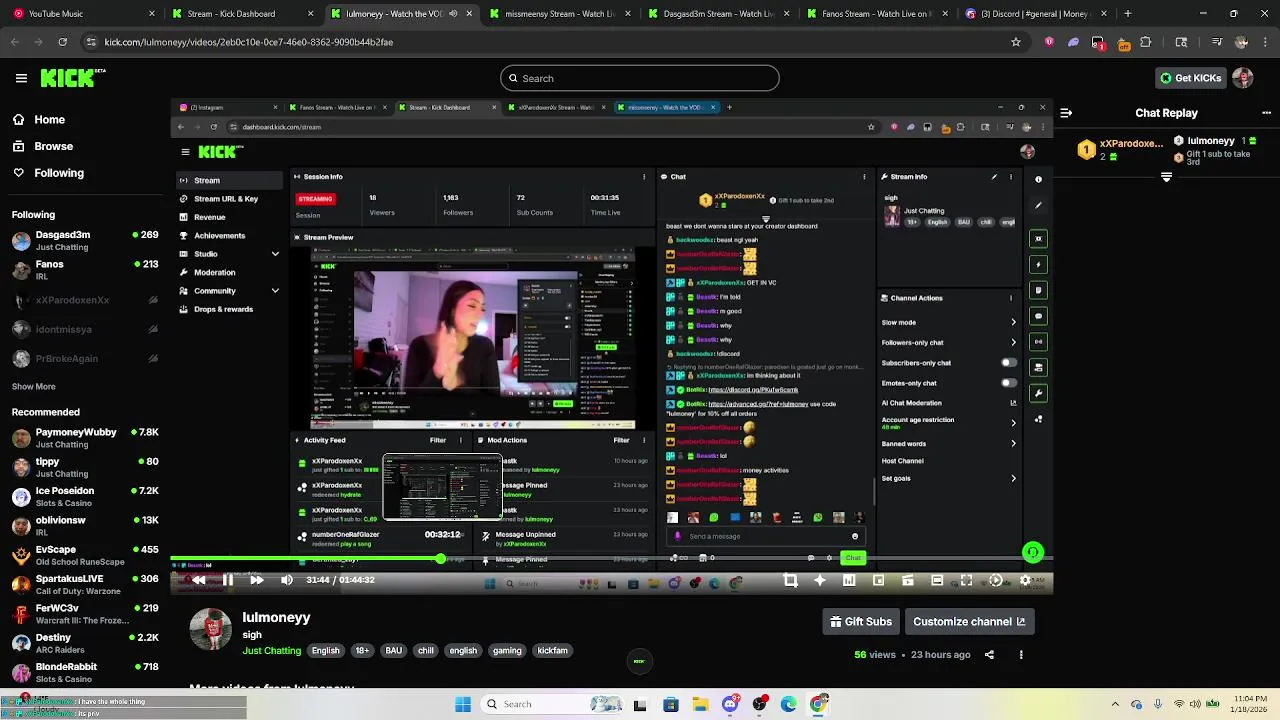Open Destiny ARC Raiders channel

tap(85, 643)
